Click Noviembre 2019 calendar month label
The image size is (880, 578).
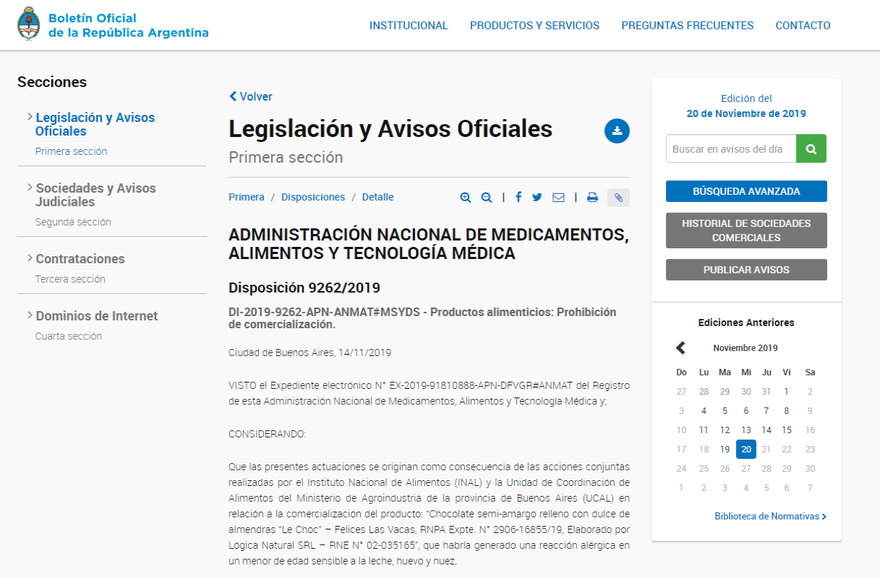tap(745, 348)
